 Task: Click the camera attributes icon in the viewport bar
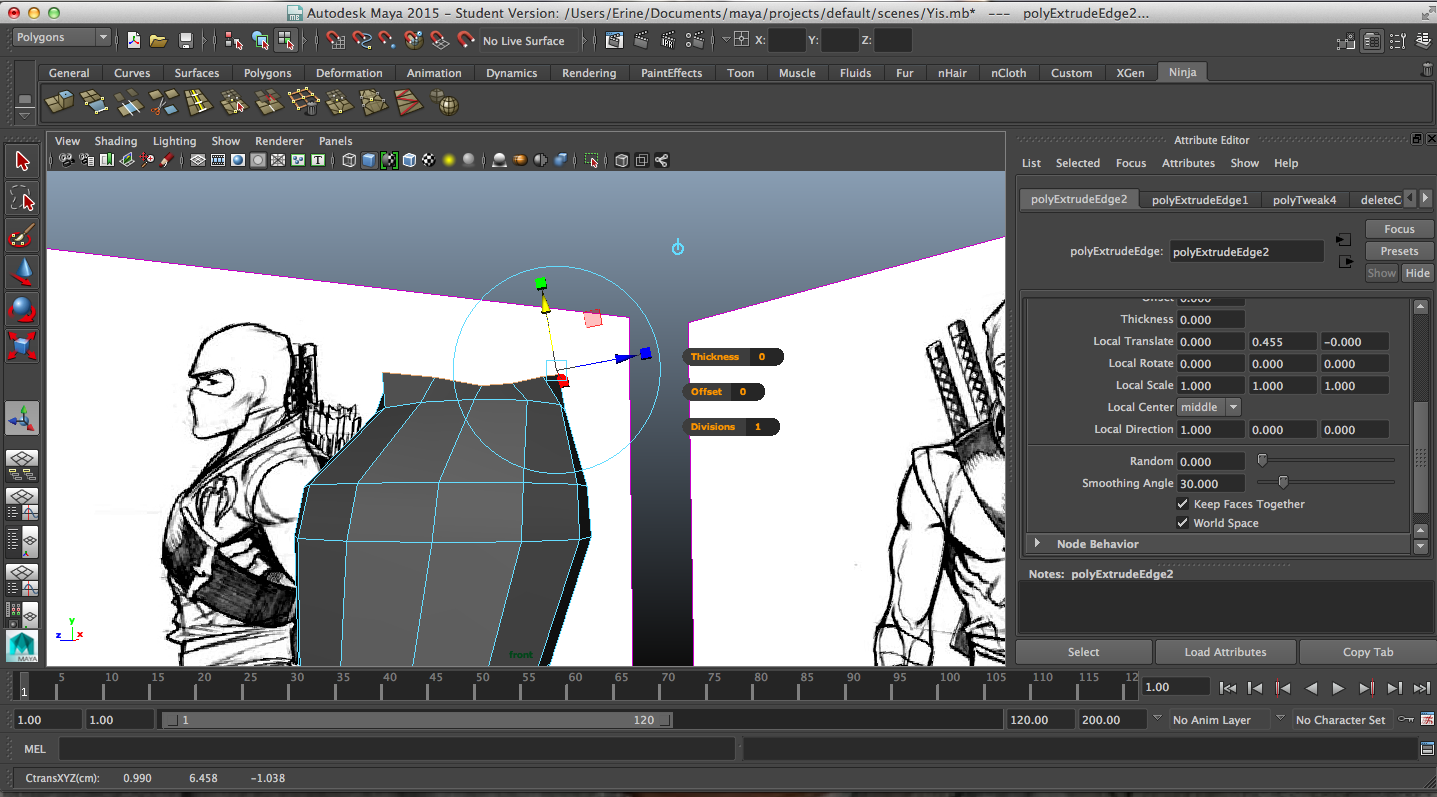85,160
